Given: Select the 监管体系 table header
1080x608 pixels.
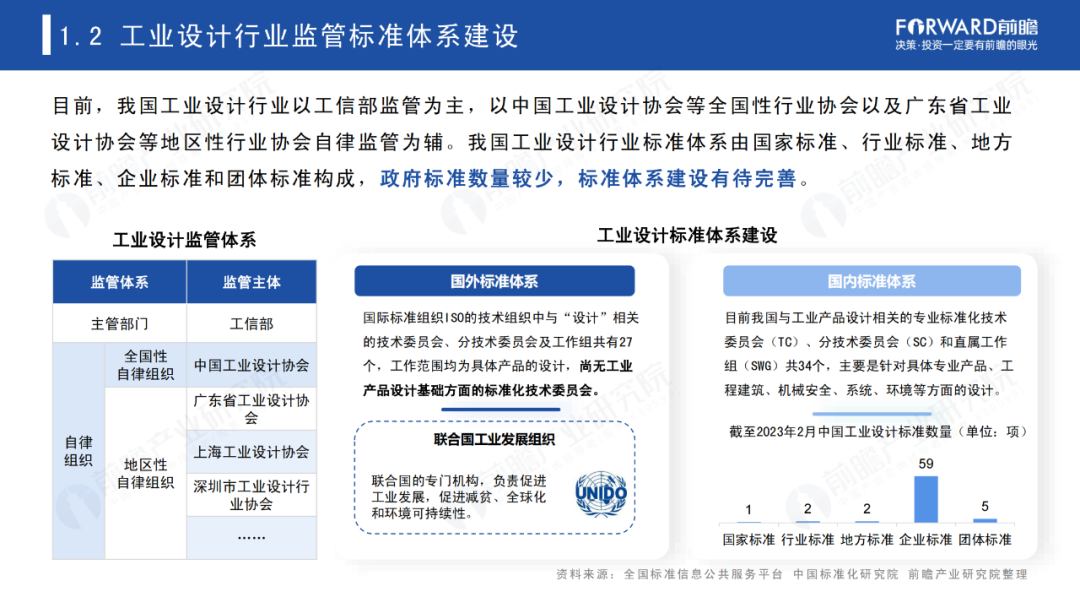Looking at the screenshot, I should (120, 282).
